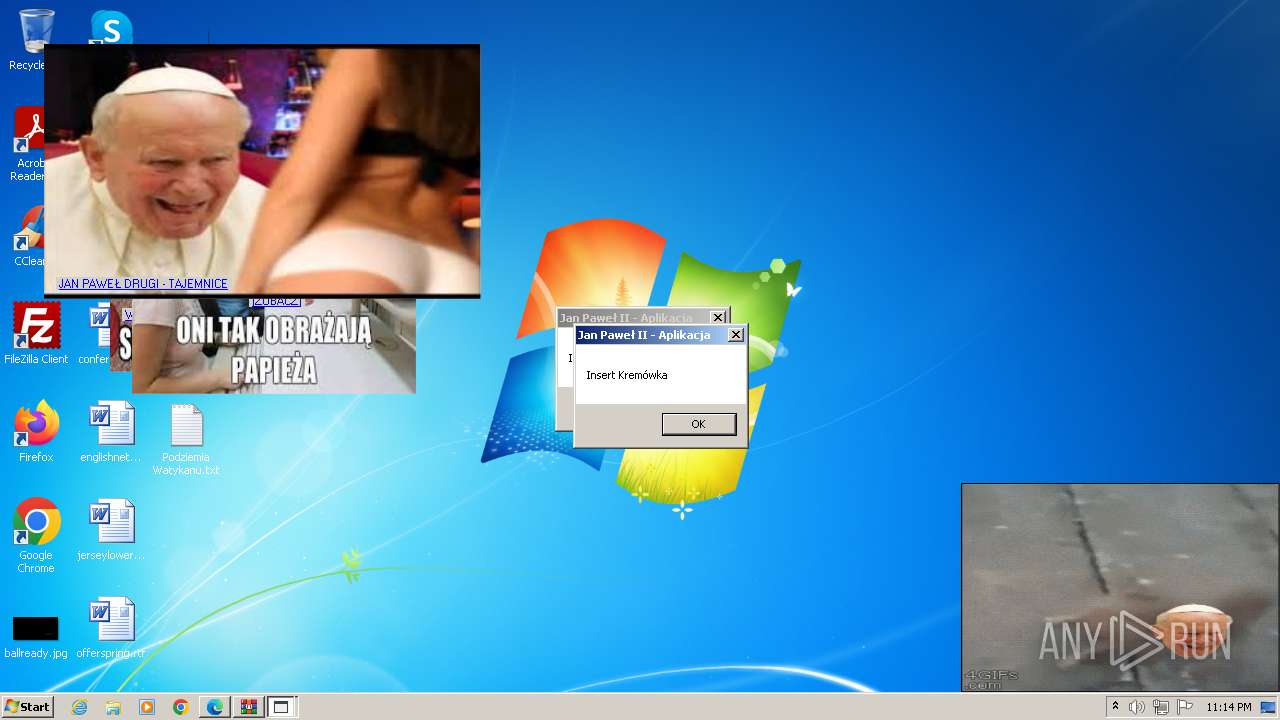Click the Show desktop tray button

(1269, 707)
